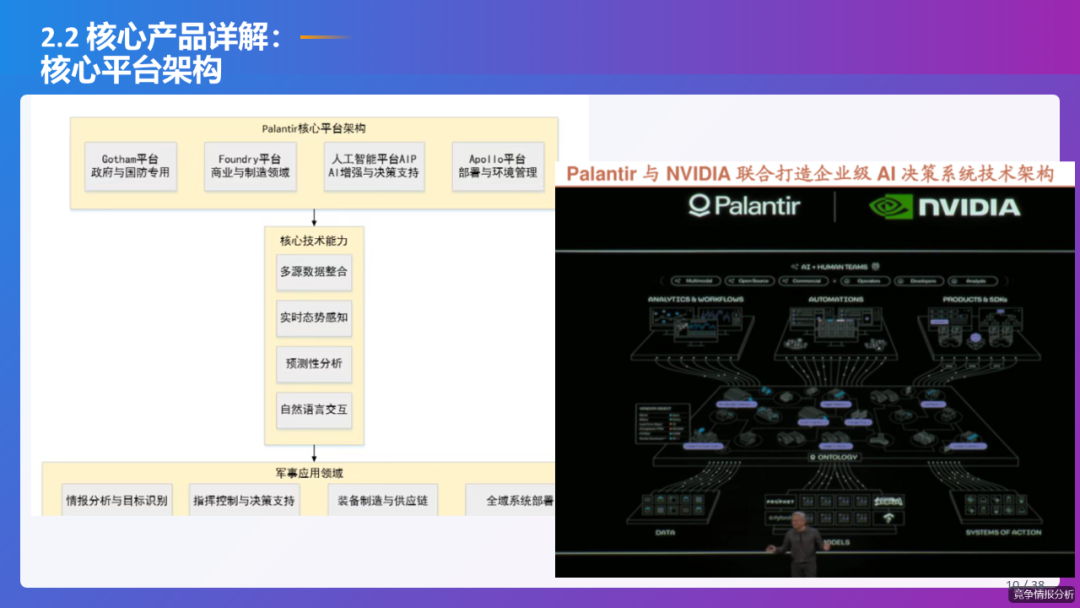Click the "PRODUCTS & SDKs" label
Image resolution: width=1080 pixels, height=608 pixels.
pos(975,300)
